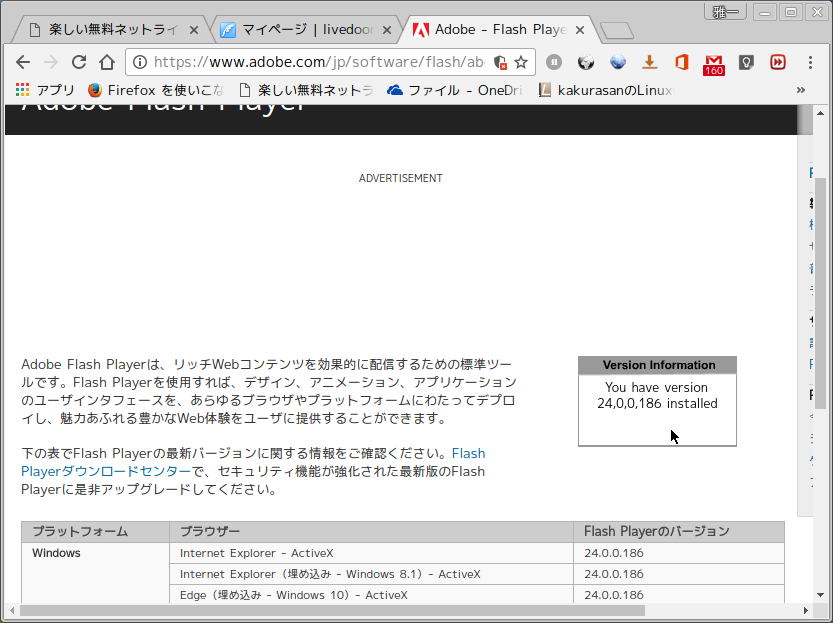833x623 pixels.
Task: Click the scroll-down arrow of vertical scrollbar
Action: click(820, 596)
